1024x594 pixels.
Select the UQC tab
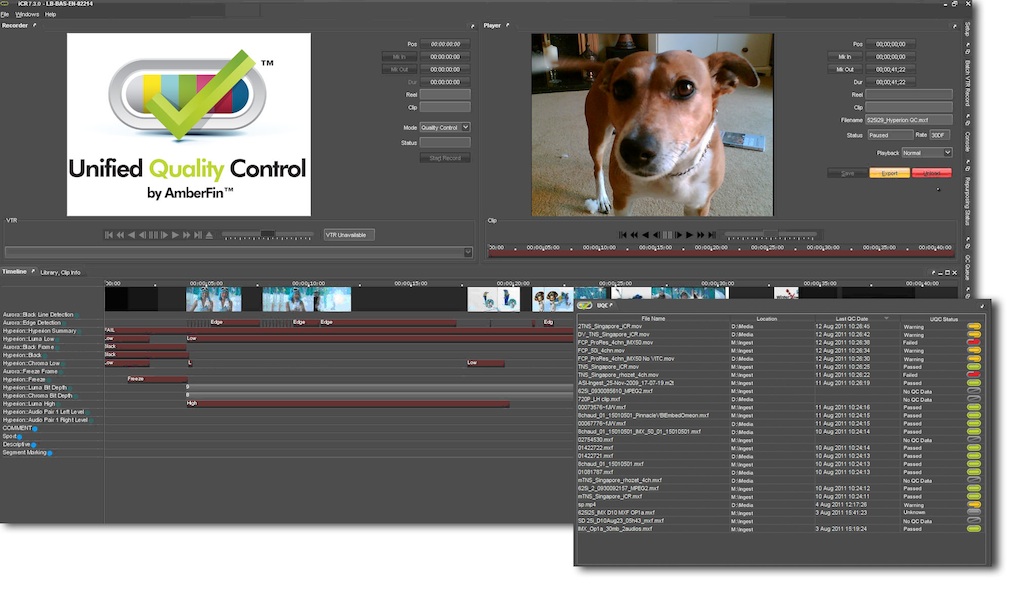601,305
